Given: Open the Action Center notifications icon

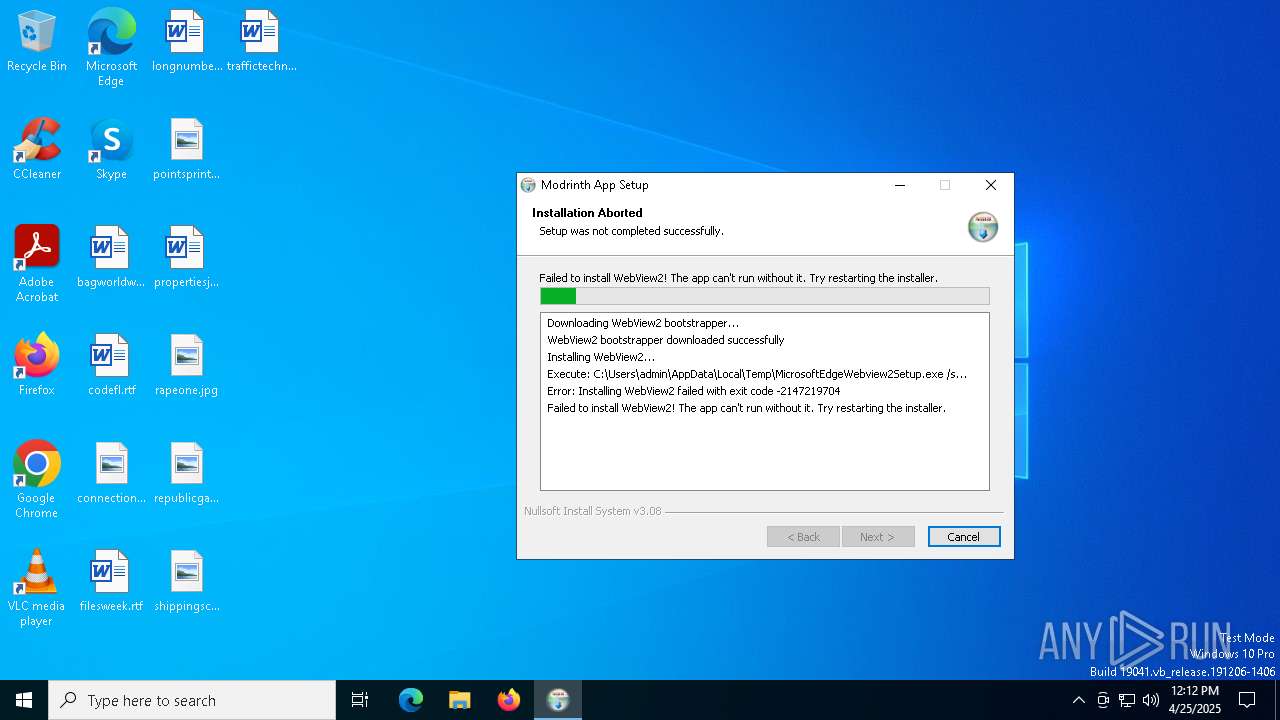Looking at the screenshot, I should (1247, 700).
